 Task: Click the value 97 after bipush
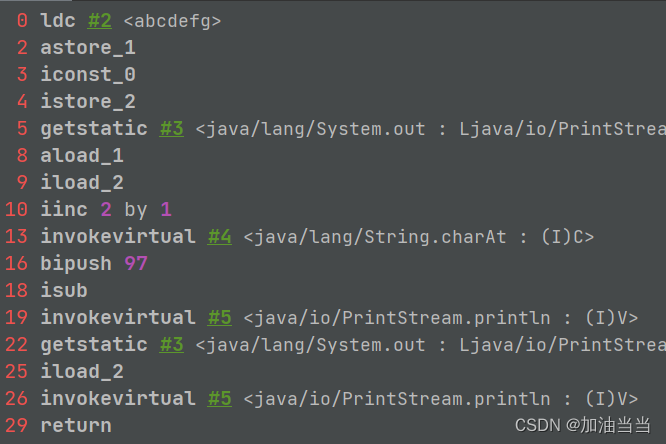pos(136,263)
